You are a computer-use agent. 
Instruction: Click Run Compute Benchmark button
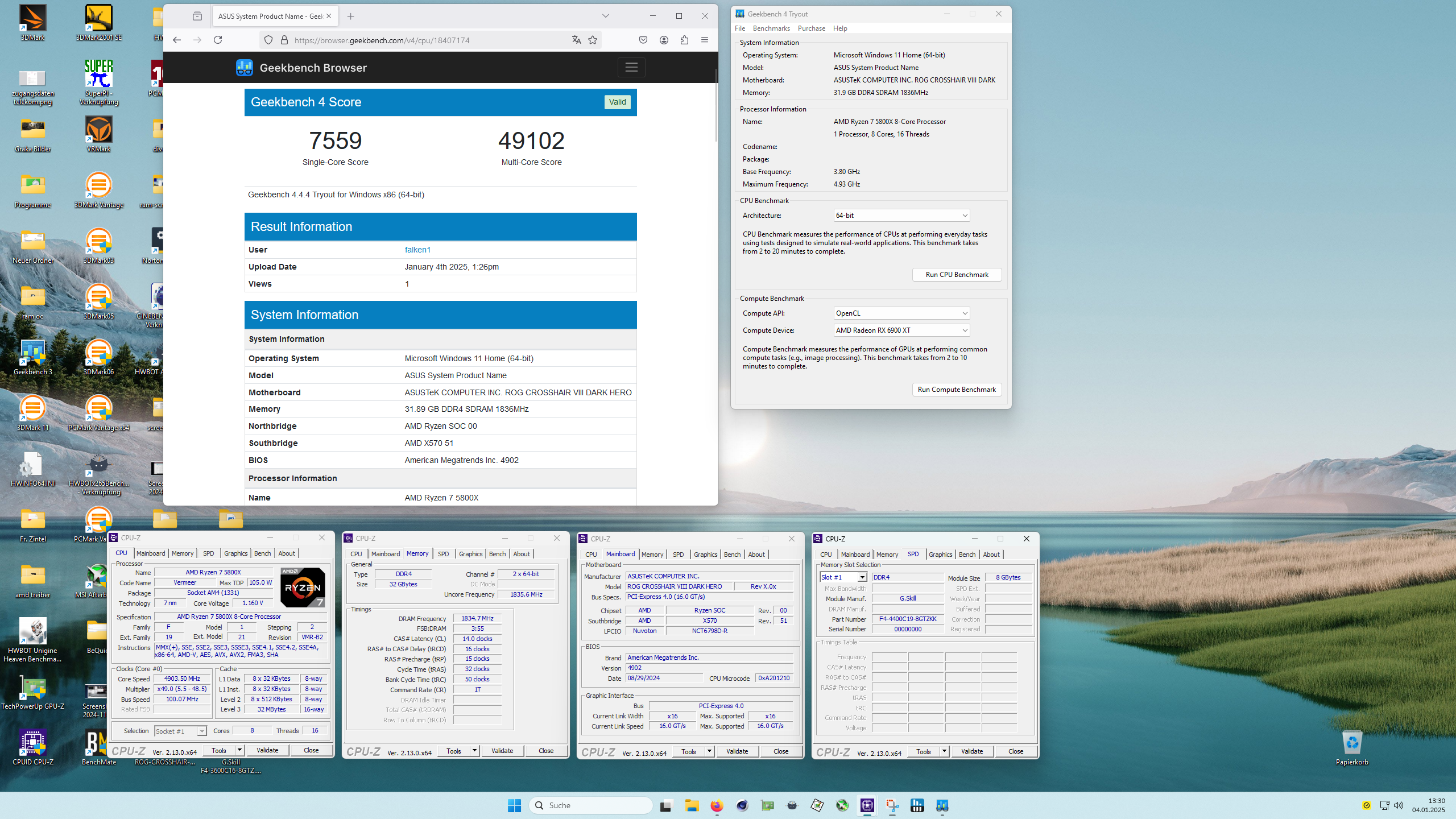click(957, 390)
